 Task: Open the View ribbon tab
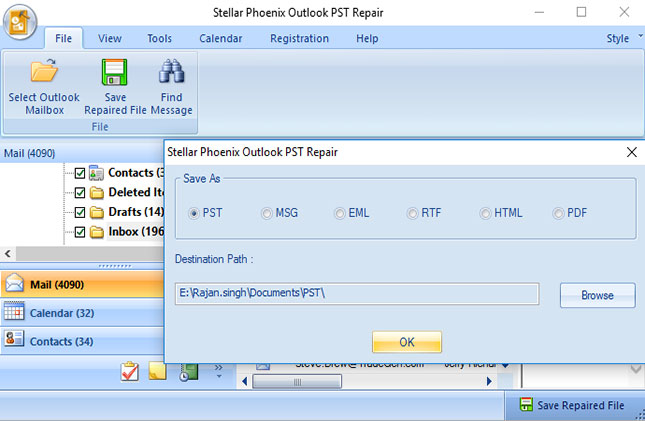109,39
